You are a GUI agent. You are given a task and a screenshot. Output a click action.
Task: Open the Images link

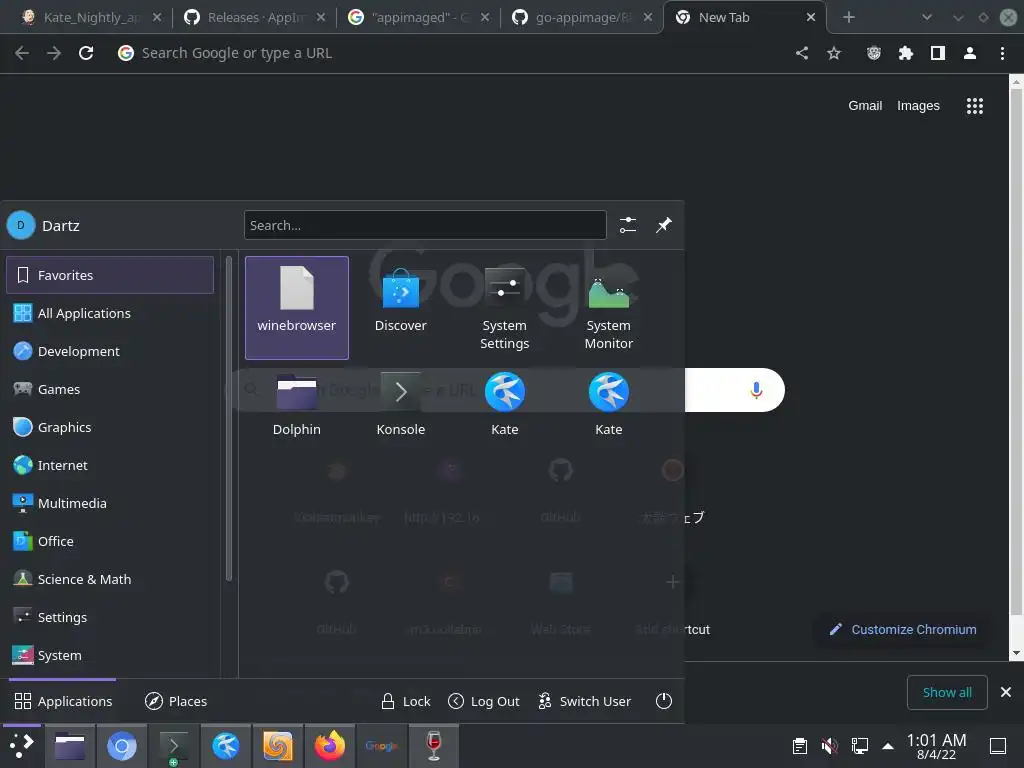[918, 106]
